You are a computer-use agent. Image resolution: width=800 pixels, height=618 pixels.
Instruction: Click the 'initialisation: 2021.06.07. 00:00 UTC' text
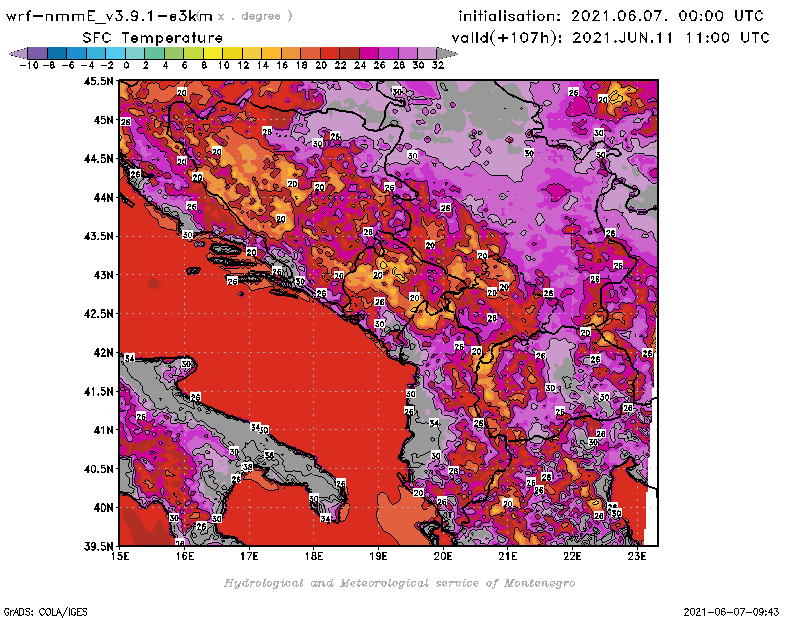coord(611,16)
